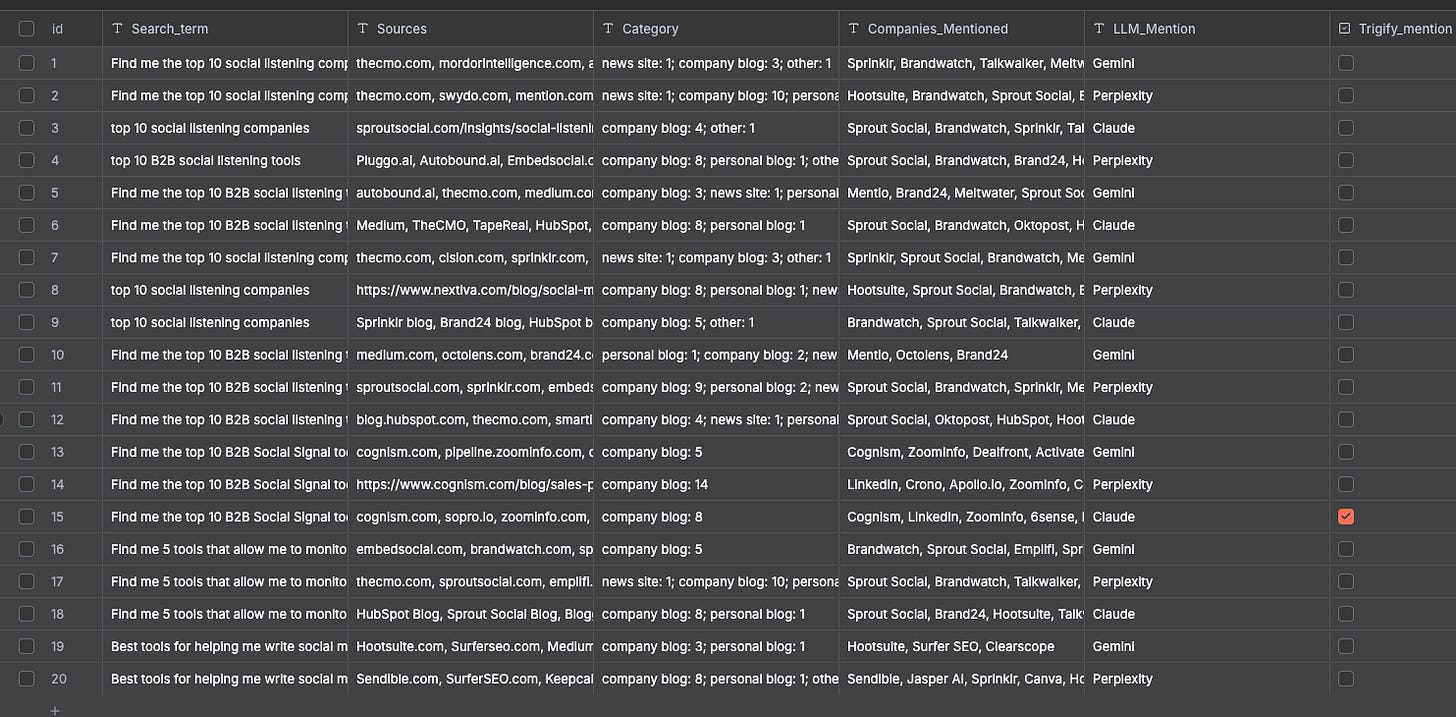Check the Trigify_mention checkbox in row 8
Image resolution: width=1456 pixels, height=717 pixels.
point(1346,290)
